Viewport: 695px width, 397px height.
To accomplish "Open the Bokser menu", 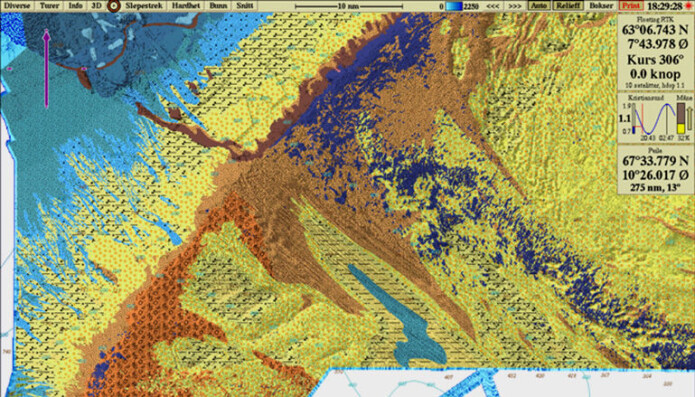I will tap(601, 6).
